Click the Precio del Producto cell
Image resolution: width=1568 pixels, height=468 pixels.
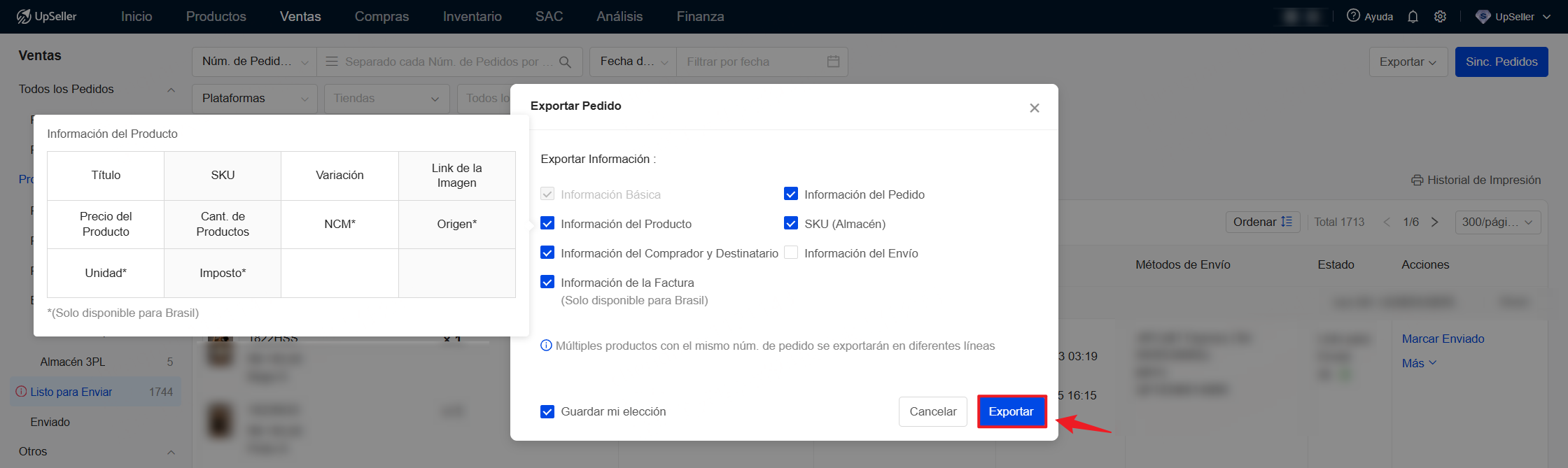pyautogui.click(x=106, y=224)
